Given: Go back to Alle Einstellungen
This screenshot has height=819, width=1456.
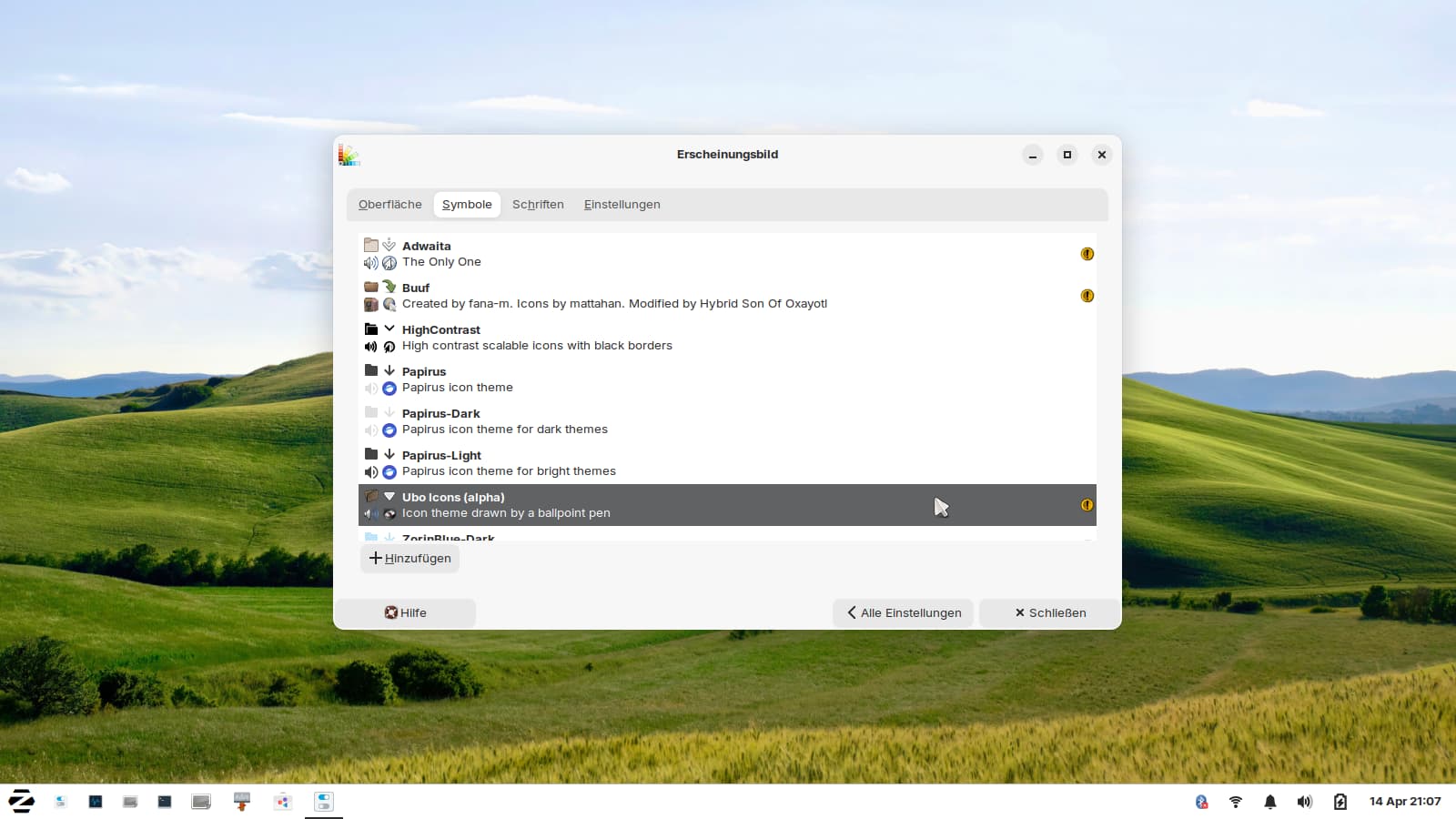Looking at the screenshot, I should click(903, 612).
